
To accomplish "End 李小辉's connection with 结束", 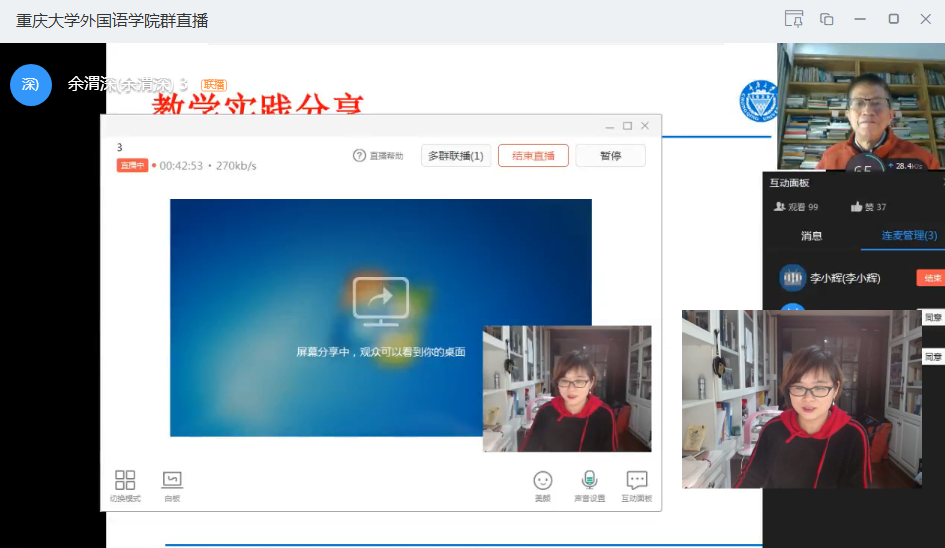I will click(x=931, y=278).
